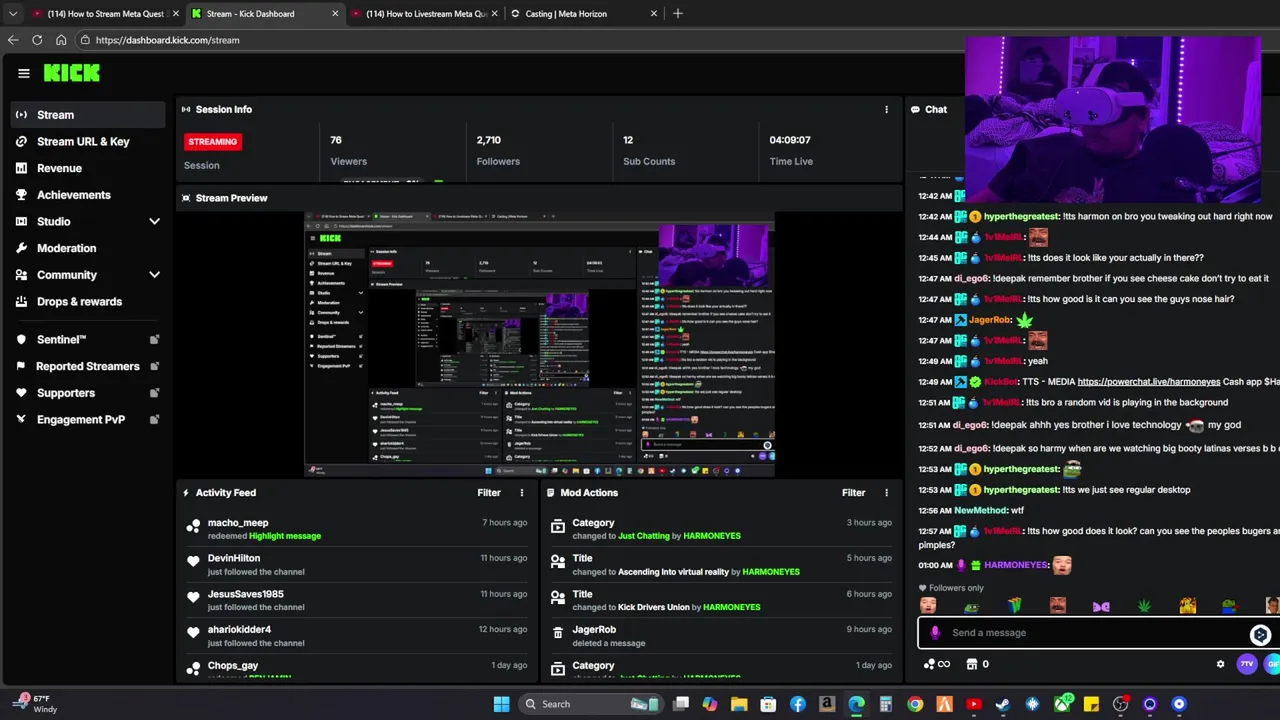Image resolution: width=1280 pixels, height=720 pixels.
Task: Click JesusSaves1985 follower entry
Action: (245, 594)
